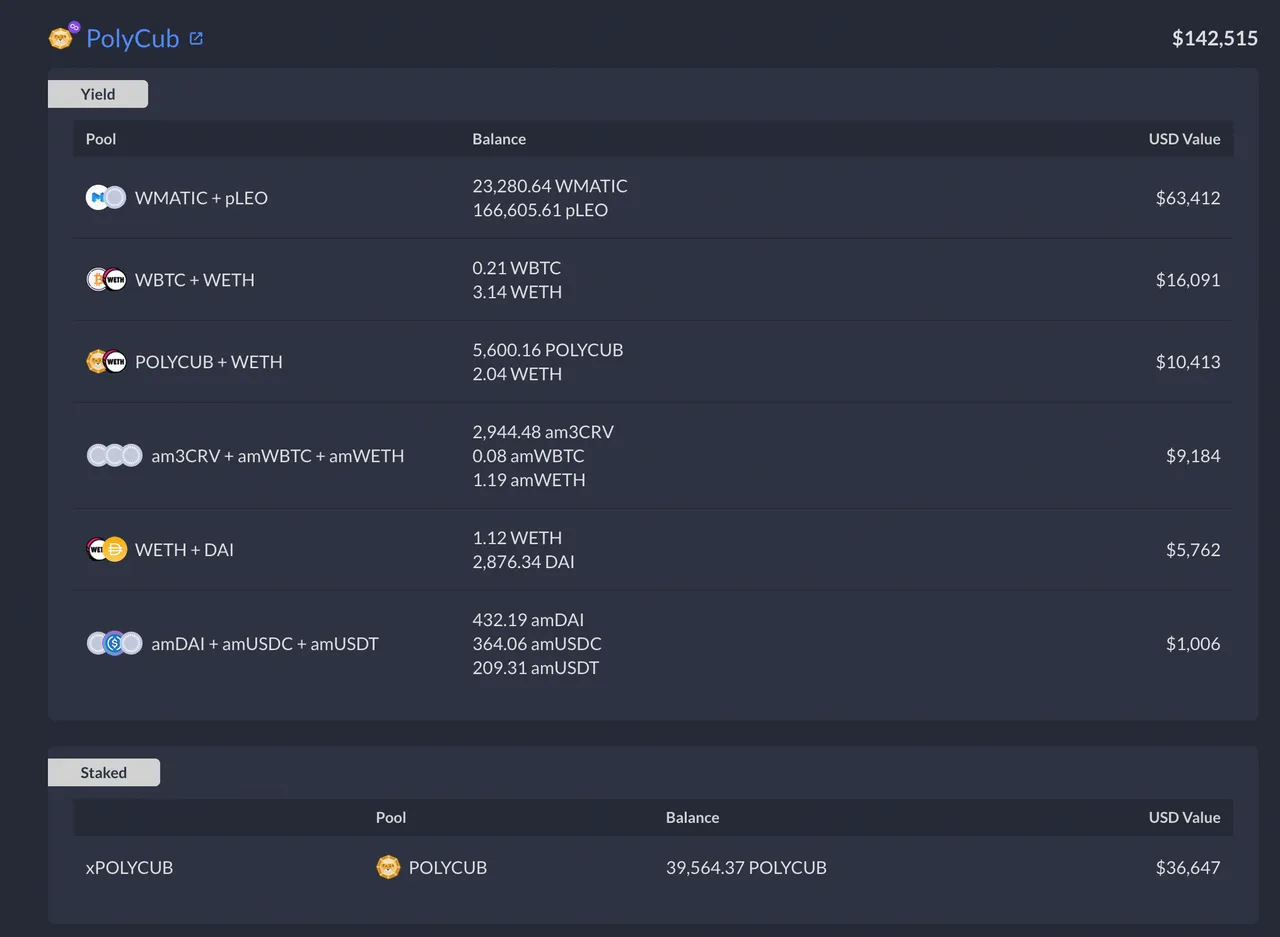Open the PolyCub title link
Viewport: 1280px width, 937px height.
point(132,38)
